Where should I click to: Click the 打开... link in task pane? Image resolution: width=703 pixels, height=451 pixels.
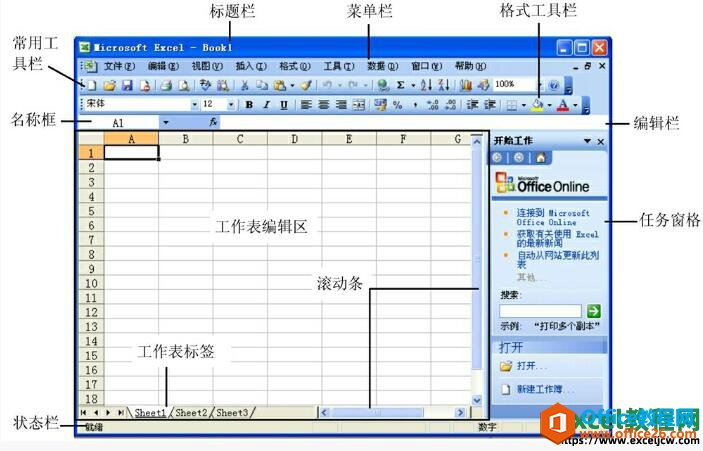[531, 366]
